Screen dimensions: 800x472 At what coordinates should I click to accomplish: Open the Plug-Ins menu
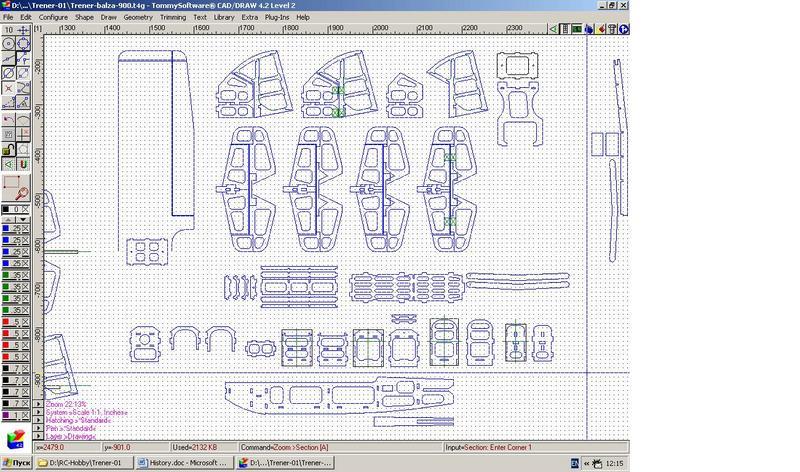click(279, 17)
